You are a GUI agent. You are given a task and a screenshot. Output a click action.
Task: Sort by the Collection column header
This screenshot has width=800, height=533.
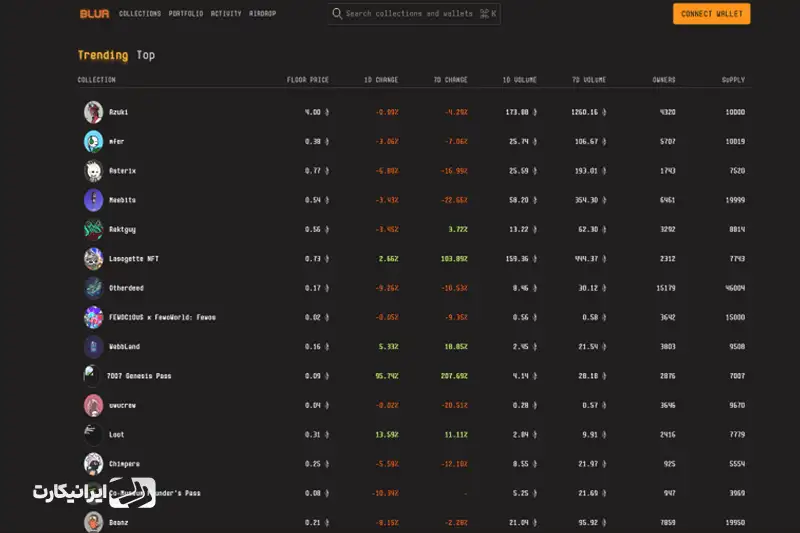point(96,80)
